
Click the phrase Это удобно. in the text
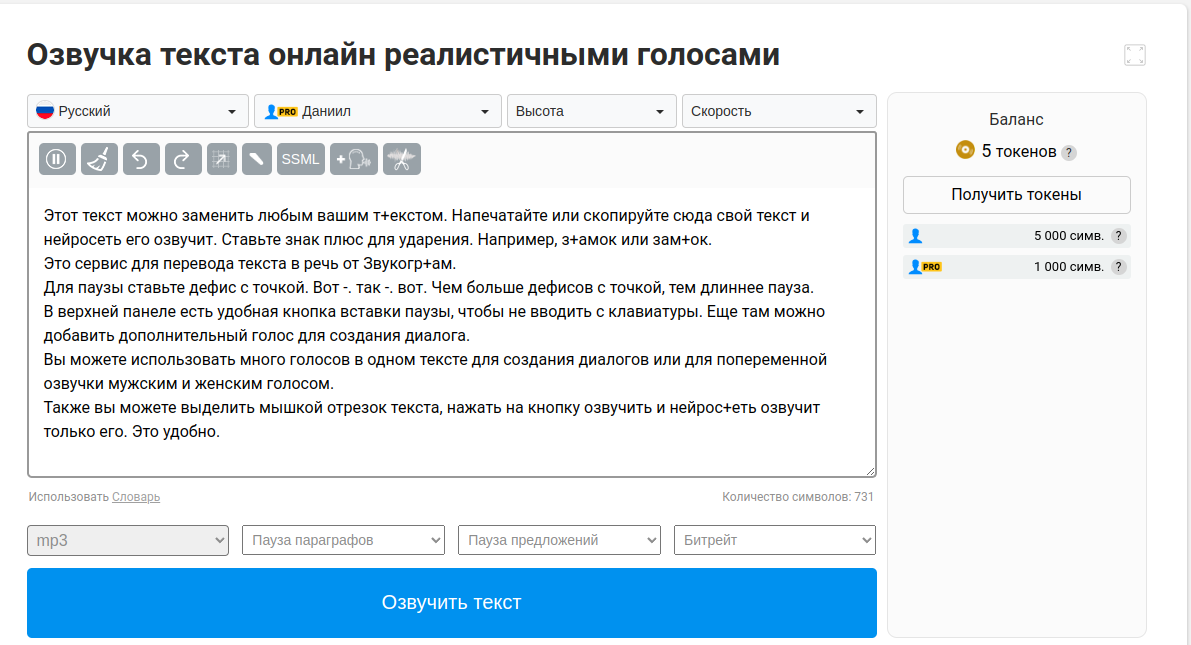click(175, 432)
